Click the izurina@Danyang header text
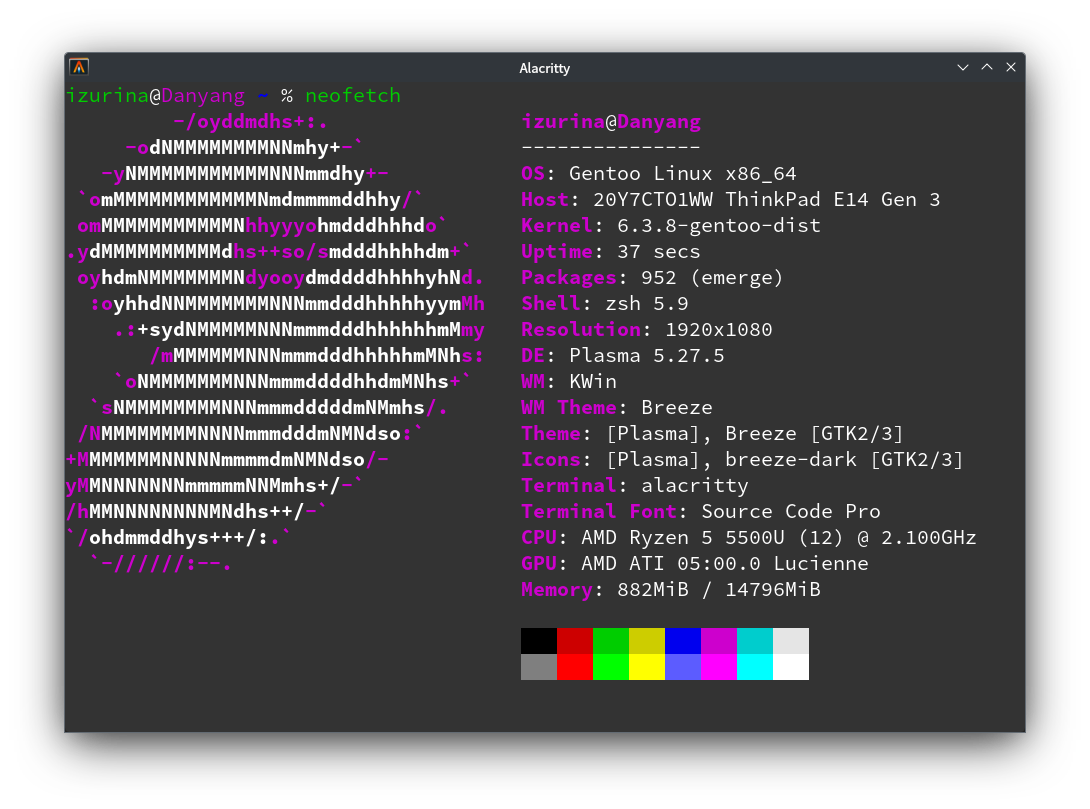The height and width of the screenshot is (809, 1090). pyautogui.click(x=610, y=121)
